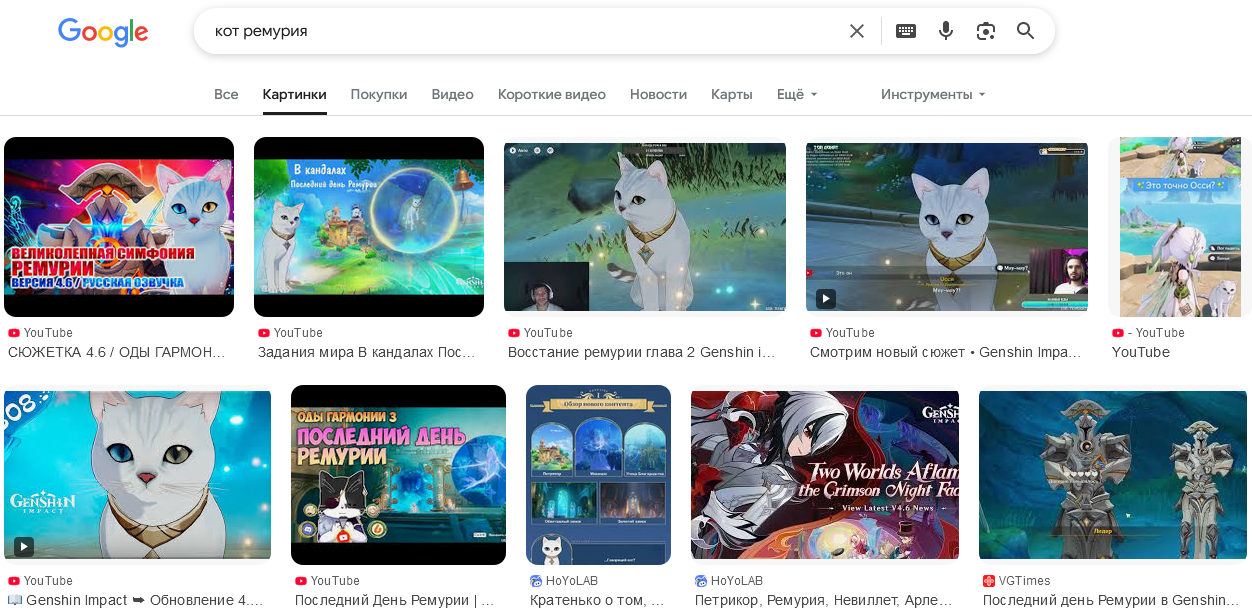Click the YouTube icon above 'Смотрим новый сюжет'
The width and height of the screenshot is (1252, 610).
[x=816, y=333]
